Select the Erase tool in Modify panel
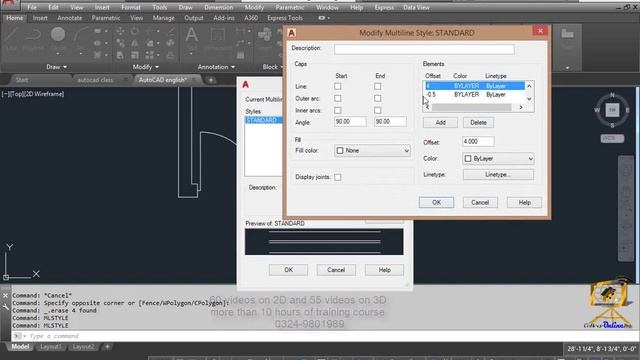This screenshot has height=360, width=640. coord(171,31)
